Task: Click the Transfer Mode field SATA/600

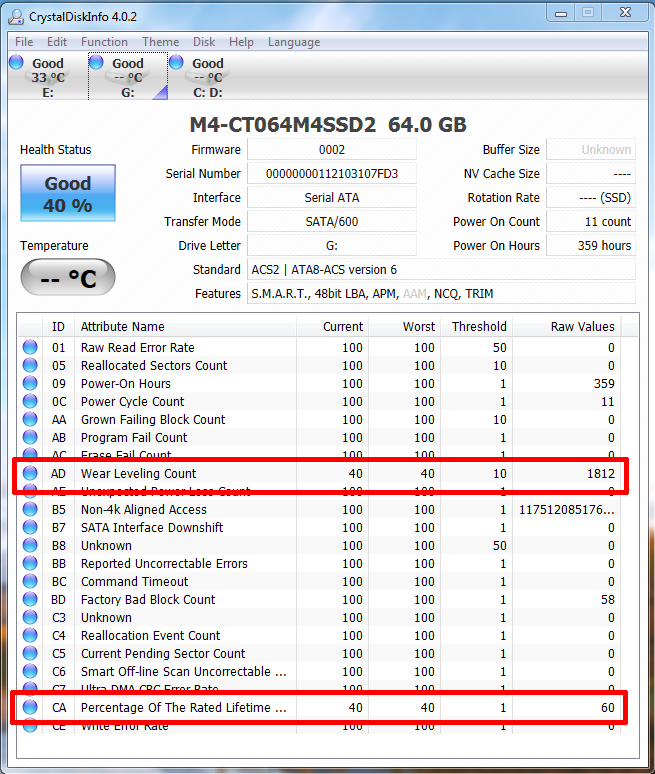Action: [332, 222]
